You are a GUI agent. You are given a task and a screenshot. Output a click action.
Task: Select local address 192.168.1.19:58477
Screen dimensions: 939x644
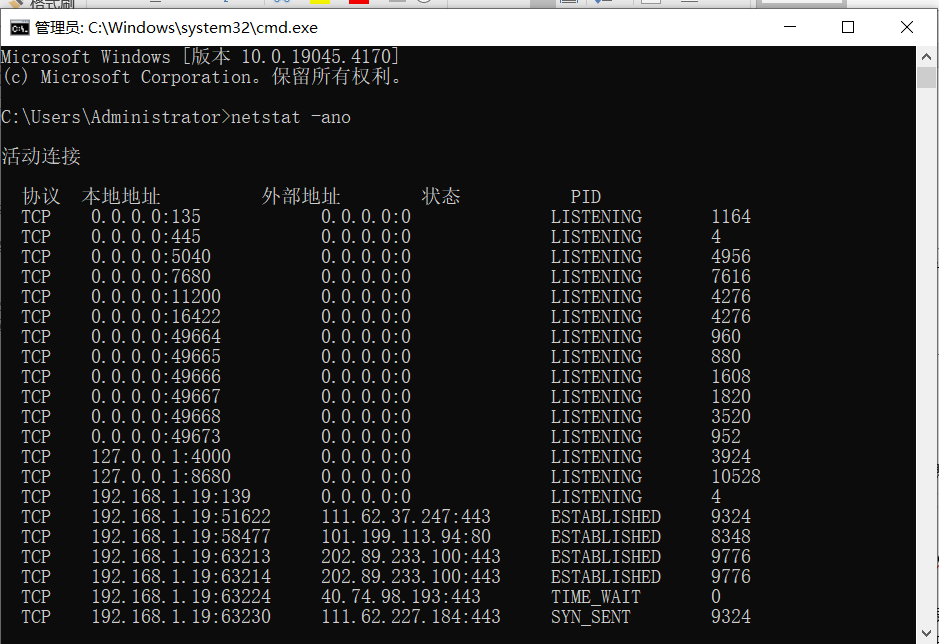pos(181,537)
